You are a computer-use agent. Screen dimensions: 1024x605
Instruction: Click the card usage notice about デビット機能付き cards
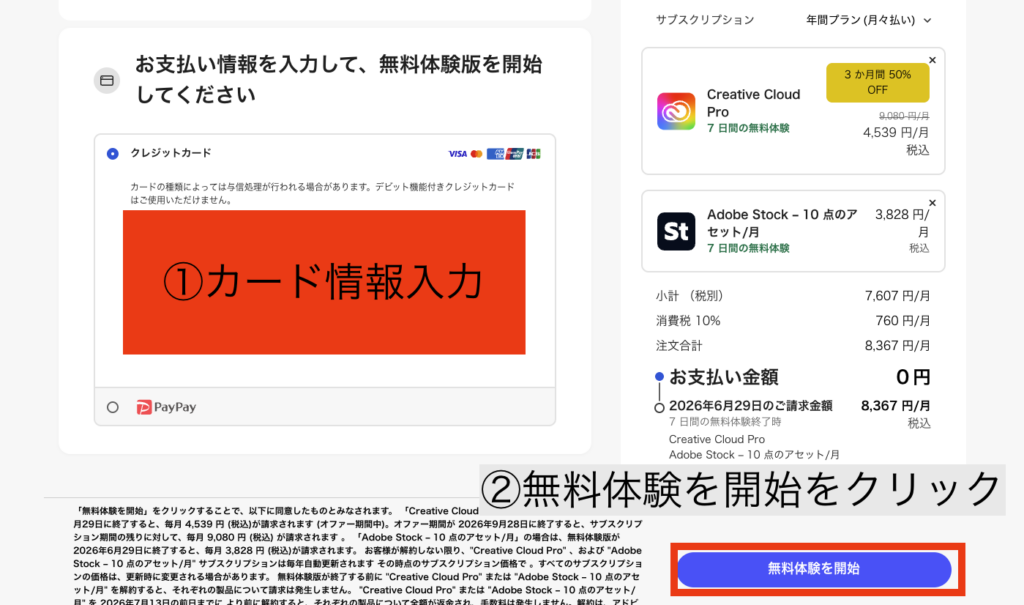pyautogui.click(x=323, y=193)
